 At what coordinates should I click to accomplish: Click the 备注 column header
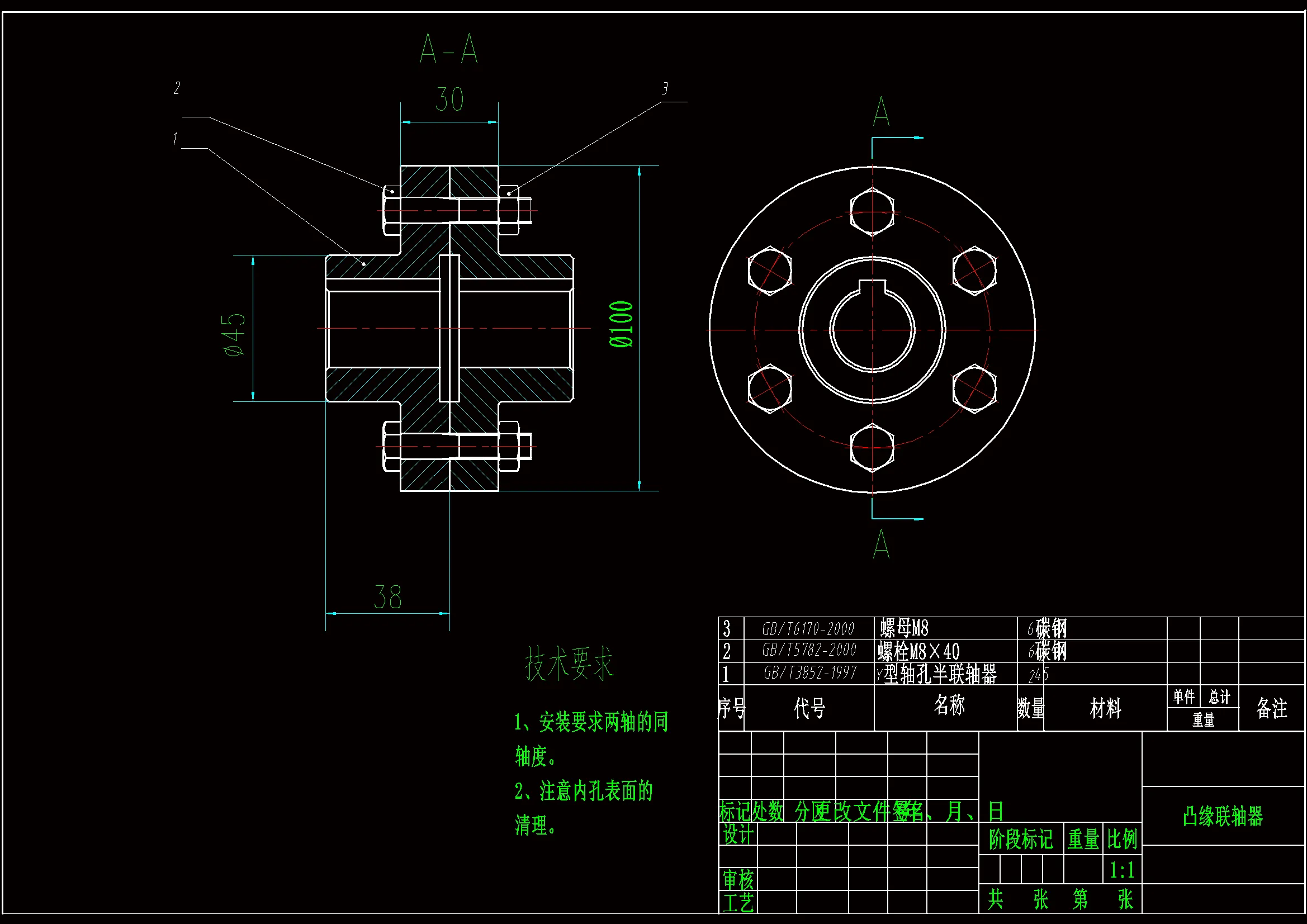tap(1271, 708)
